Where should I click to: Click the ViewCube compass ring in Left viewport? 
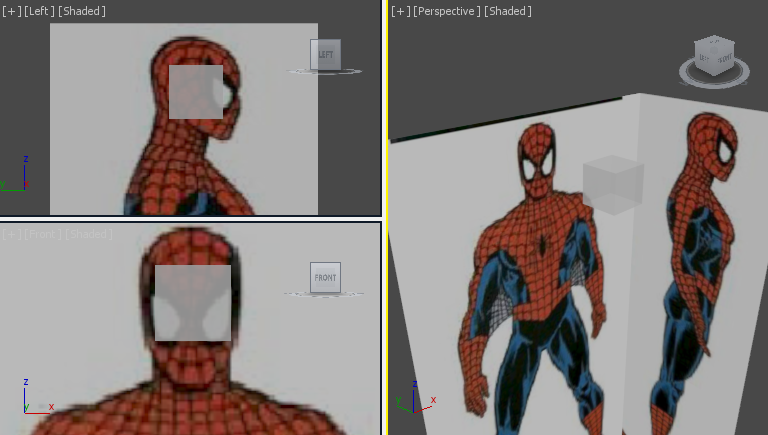pos(324,72)
